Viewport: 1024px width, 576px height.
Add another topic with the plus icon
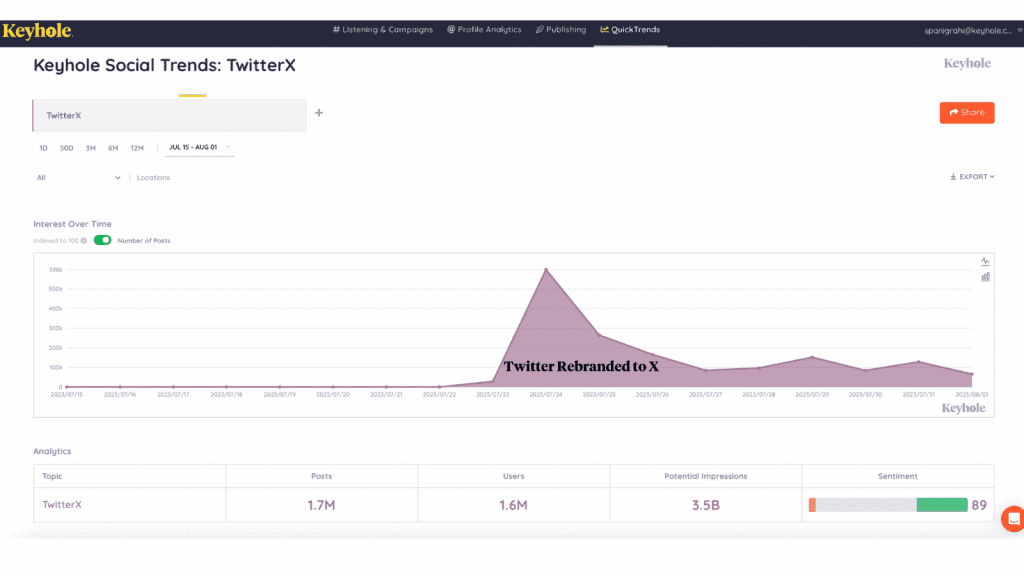319,113
